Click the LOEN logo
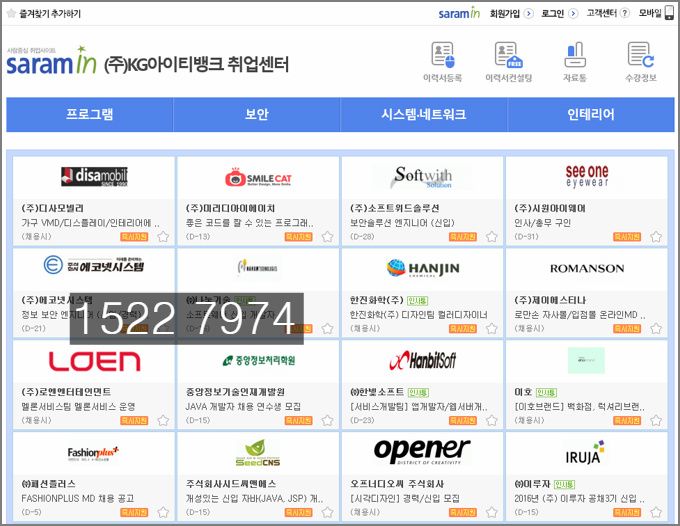The width and height of the screenshot is (680, 526). coord(94,361)
